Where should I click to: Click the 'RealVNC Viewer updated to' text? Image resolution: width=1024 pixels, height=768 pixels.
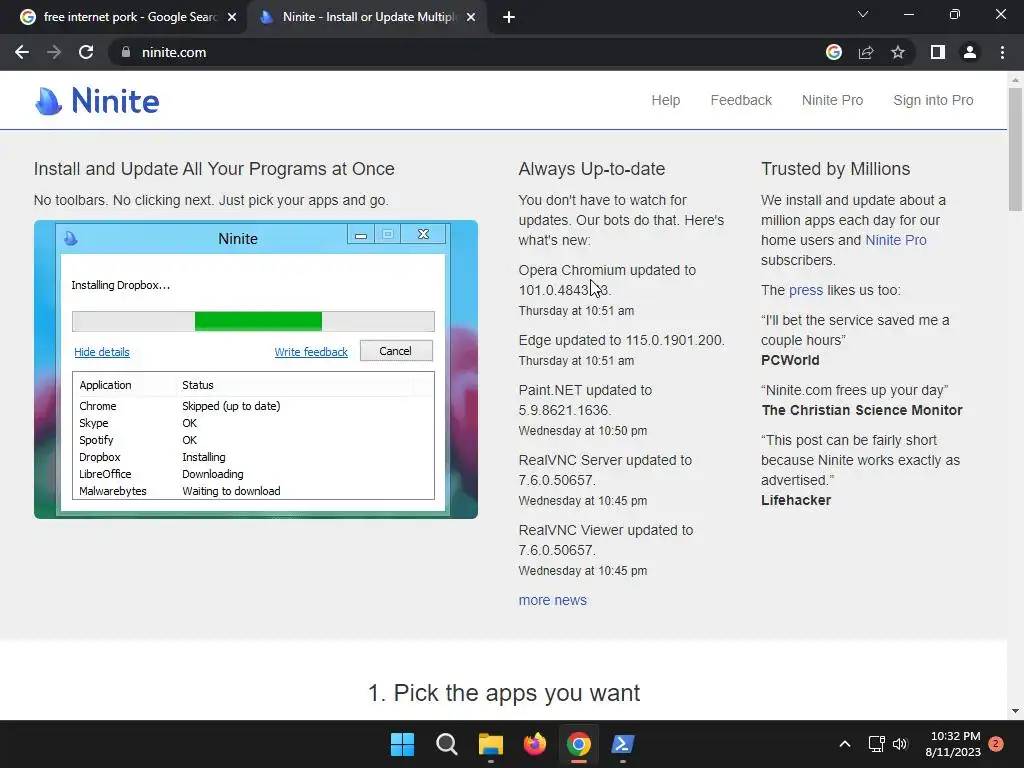605,530
